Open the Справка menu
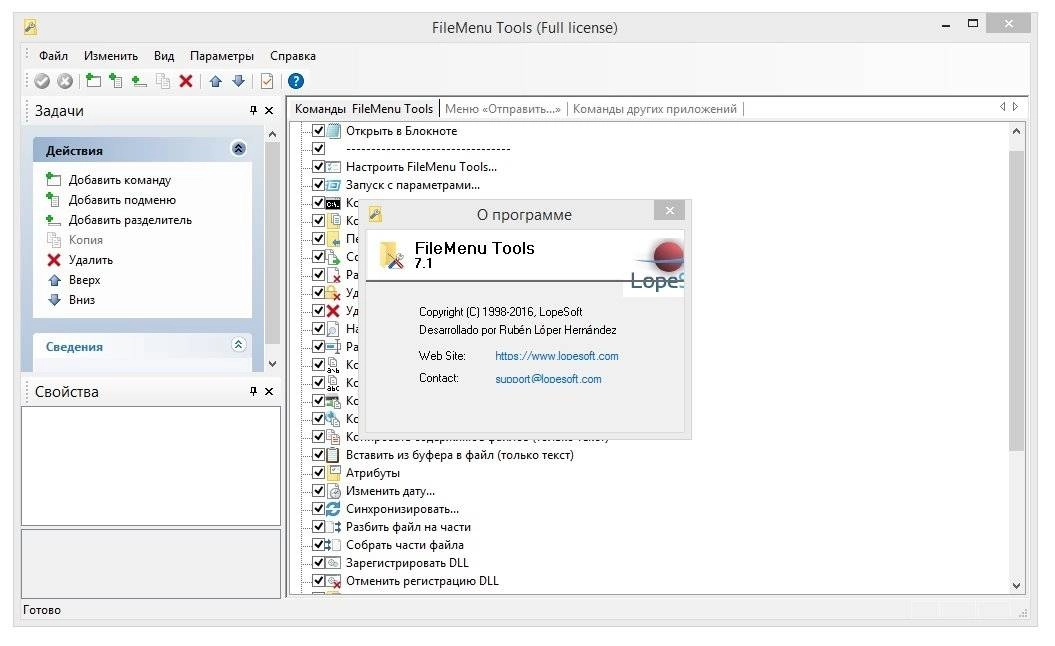 tap(293, 56)
